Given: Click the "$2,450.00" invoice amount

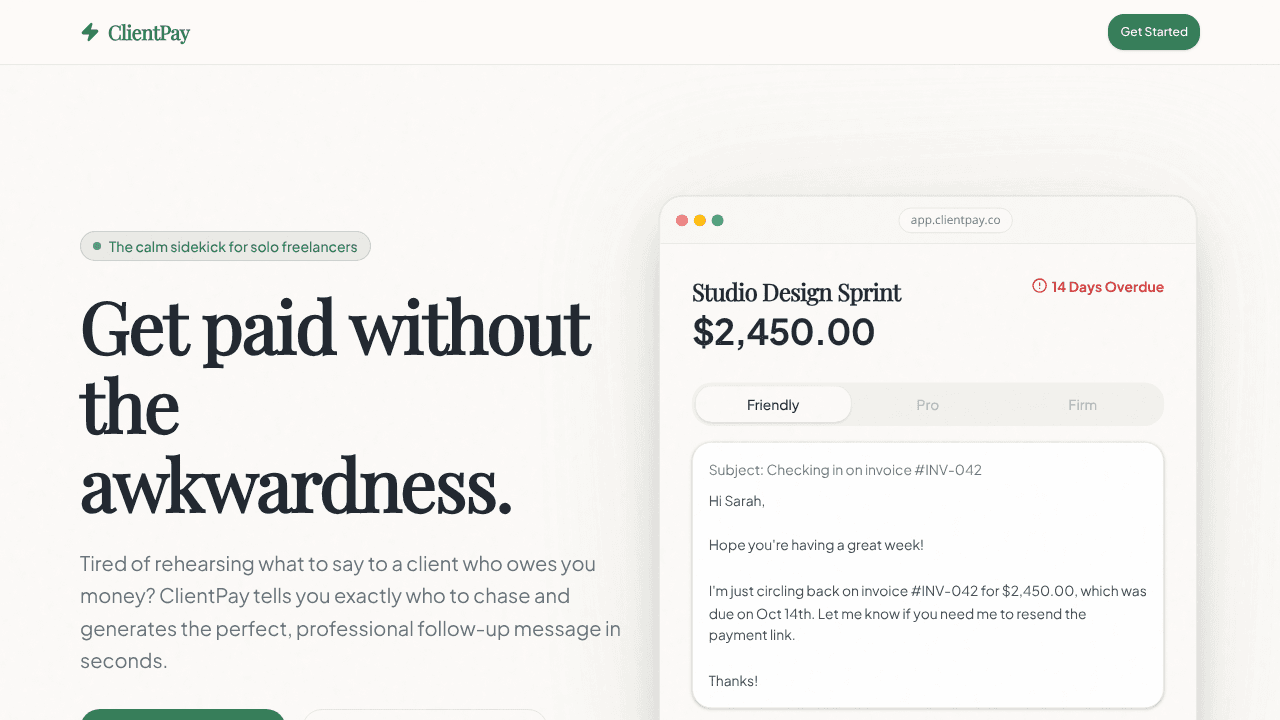Looking at the screenshot, I should click(784, 332).
